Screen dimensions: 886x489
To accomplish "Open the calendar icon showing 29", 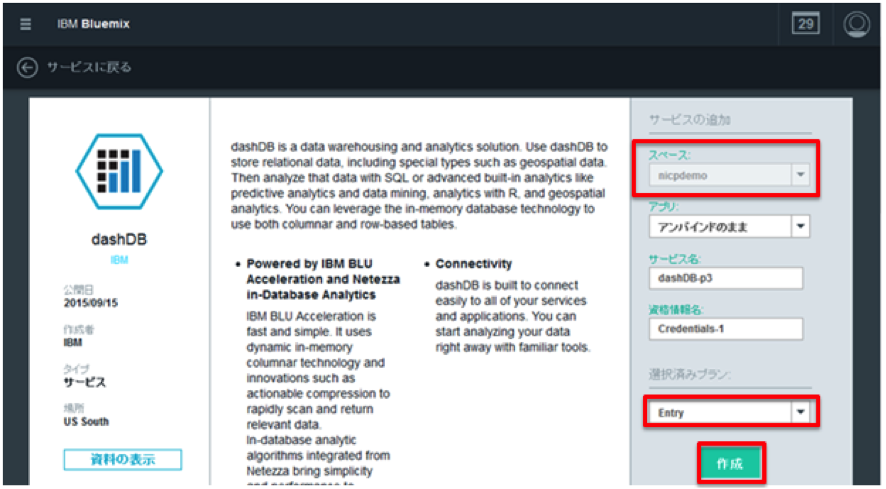I will click(x=805, y=24).
